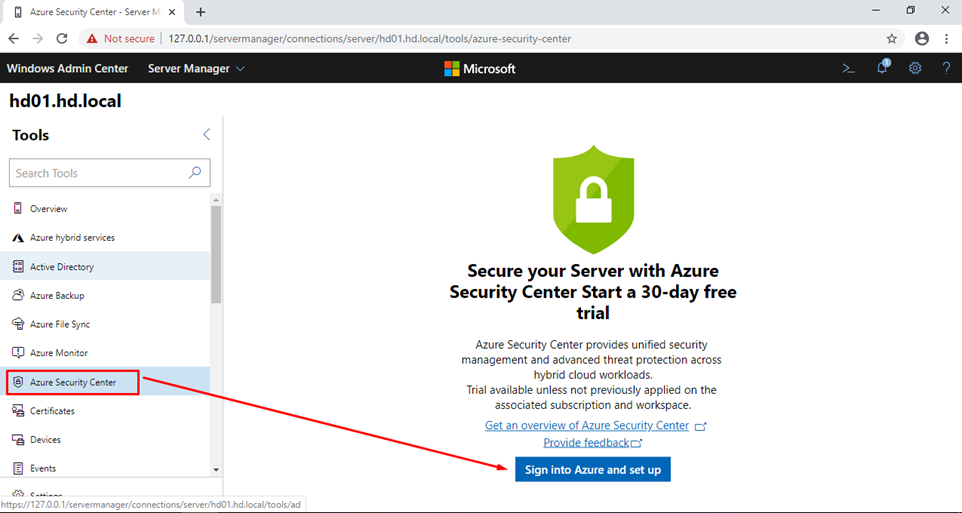Click the tools list scroll-down arrow
This screenshot has height=513, width=962.
pos(216,469)
